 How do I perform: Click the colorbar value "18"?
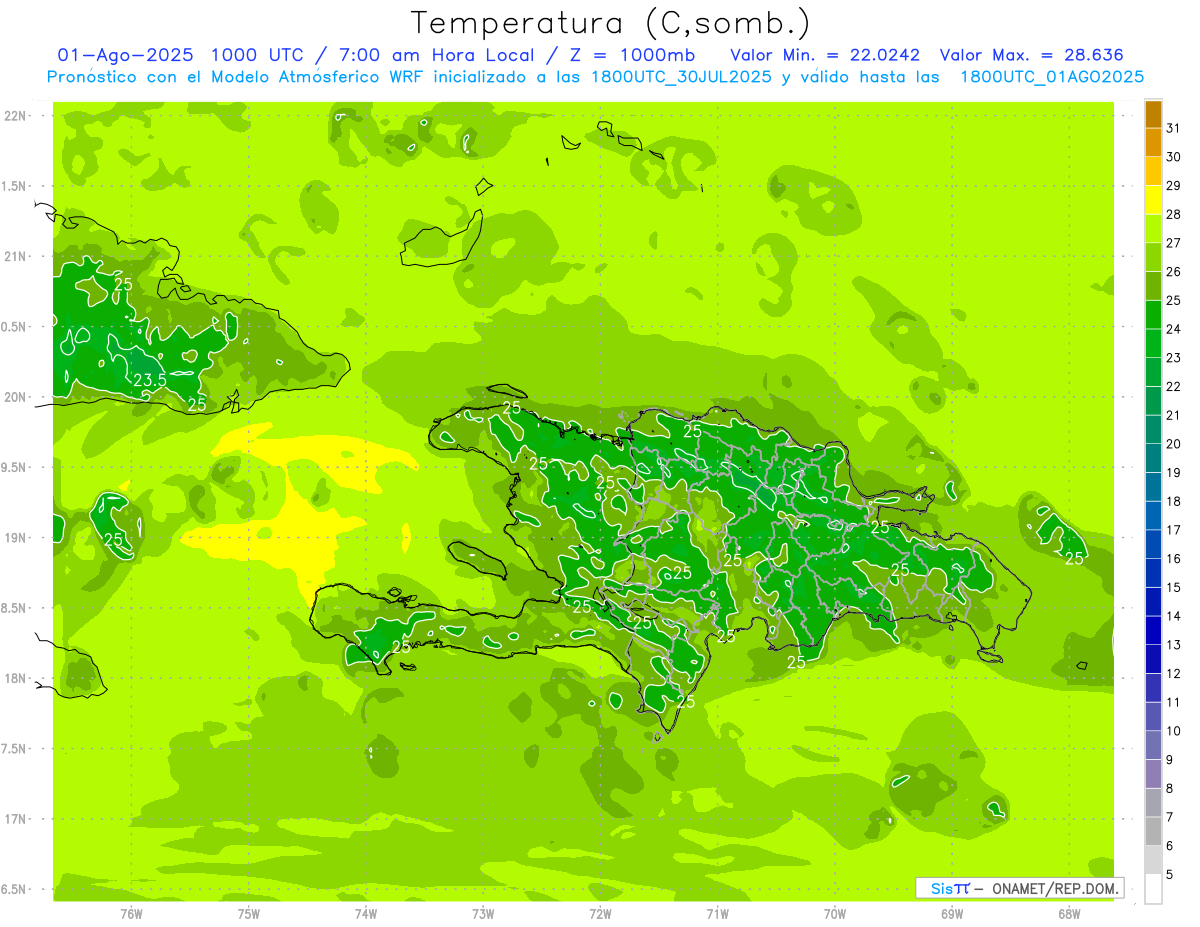tap(1174, 501)
